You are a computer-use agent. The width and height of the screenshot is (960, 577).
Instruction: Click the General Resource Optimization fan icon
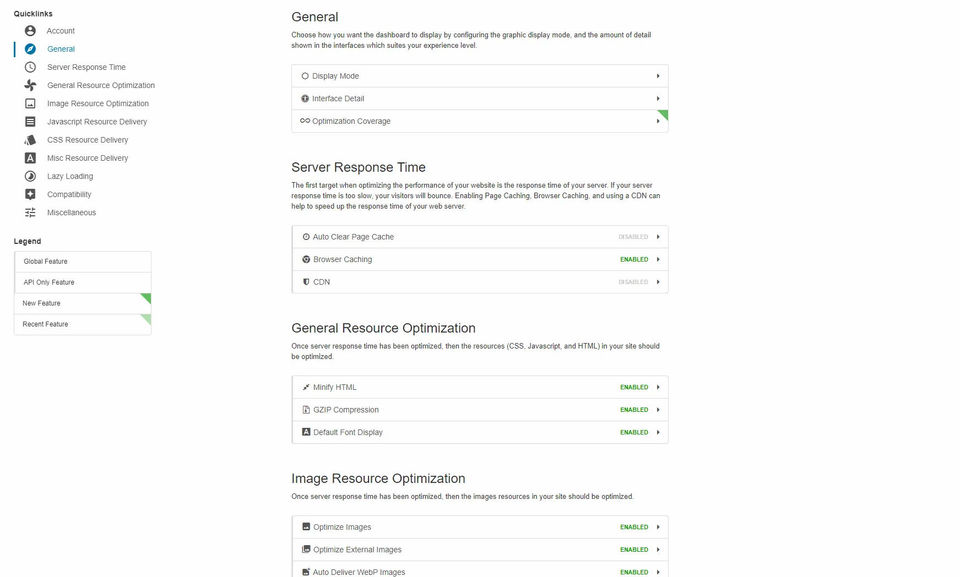30,85
